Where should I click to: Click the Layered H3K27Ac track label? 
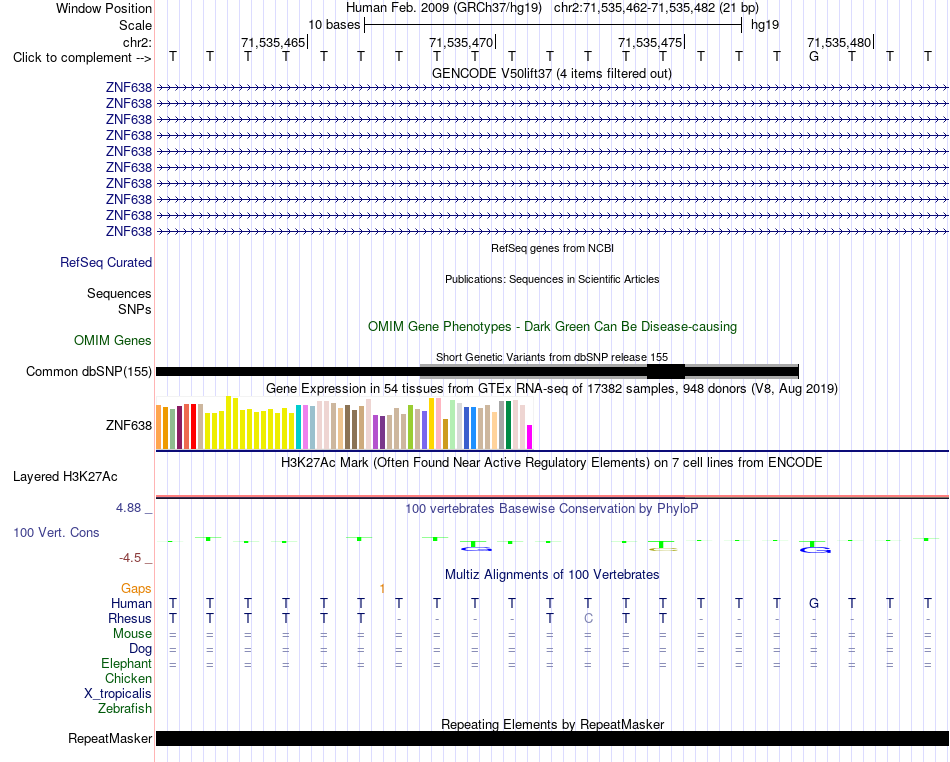(x=65, y=477)
